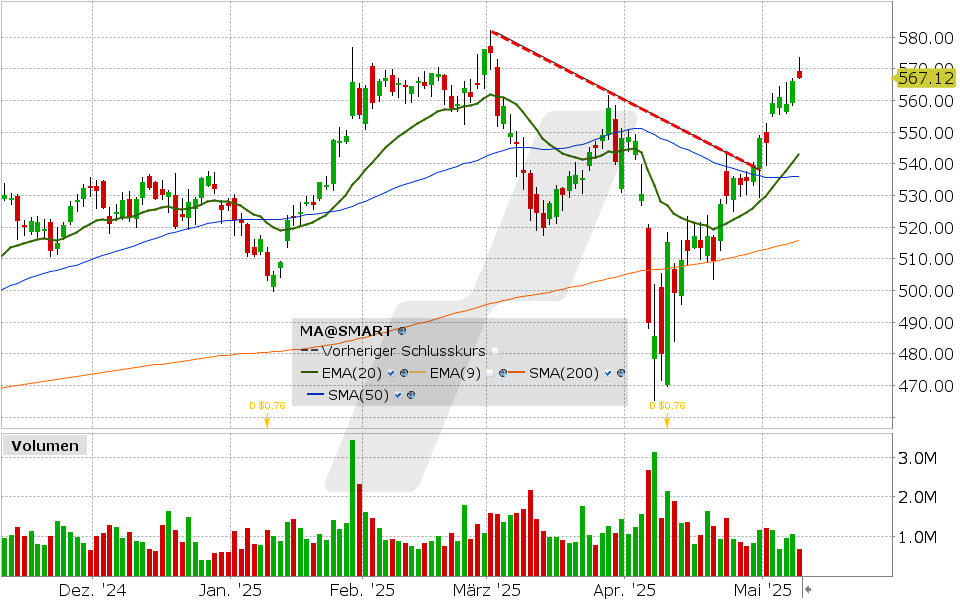
Task: Enable the EMA(9) checkbox
Action: 490,373
